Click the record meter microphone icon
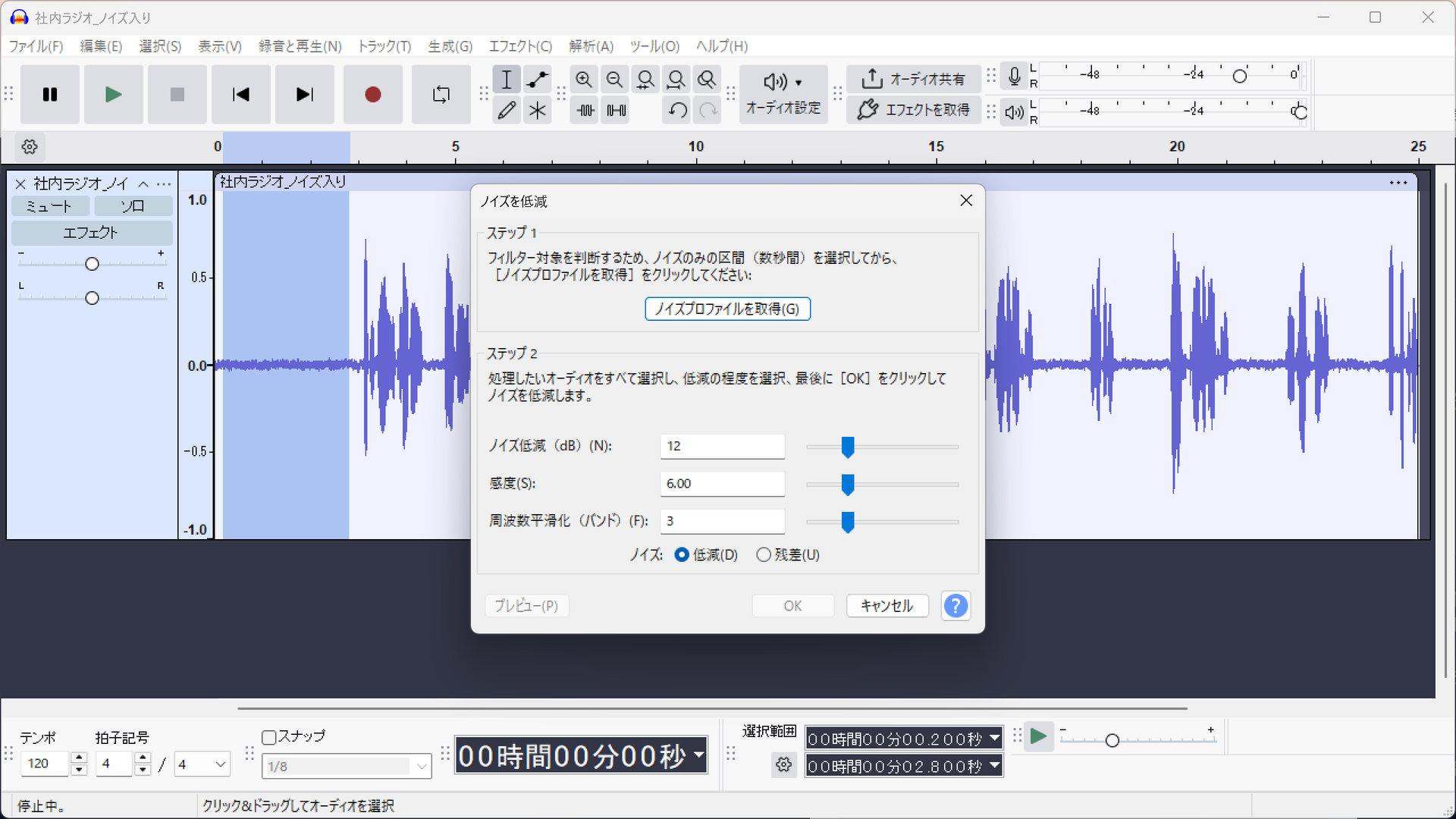 1014,76
